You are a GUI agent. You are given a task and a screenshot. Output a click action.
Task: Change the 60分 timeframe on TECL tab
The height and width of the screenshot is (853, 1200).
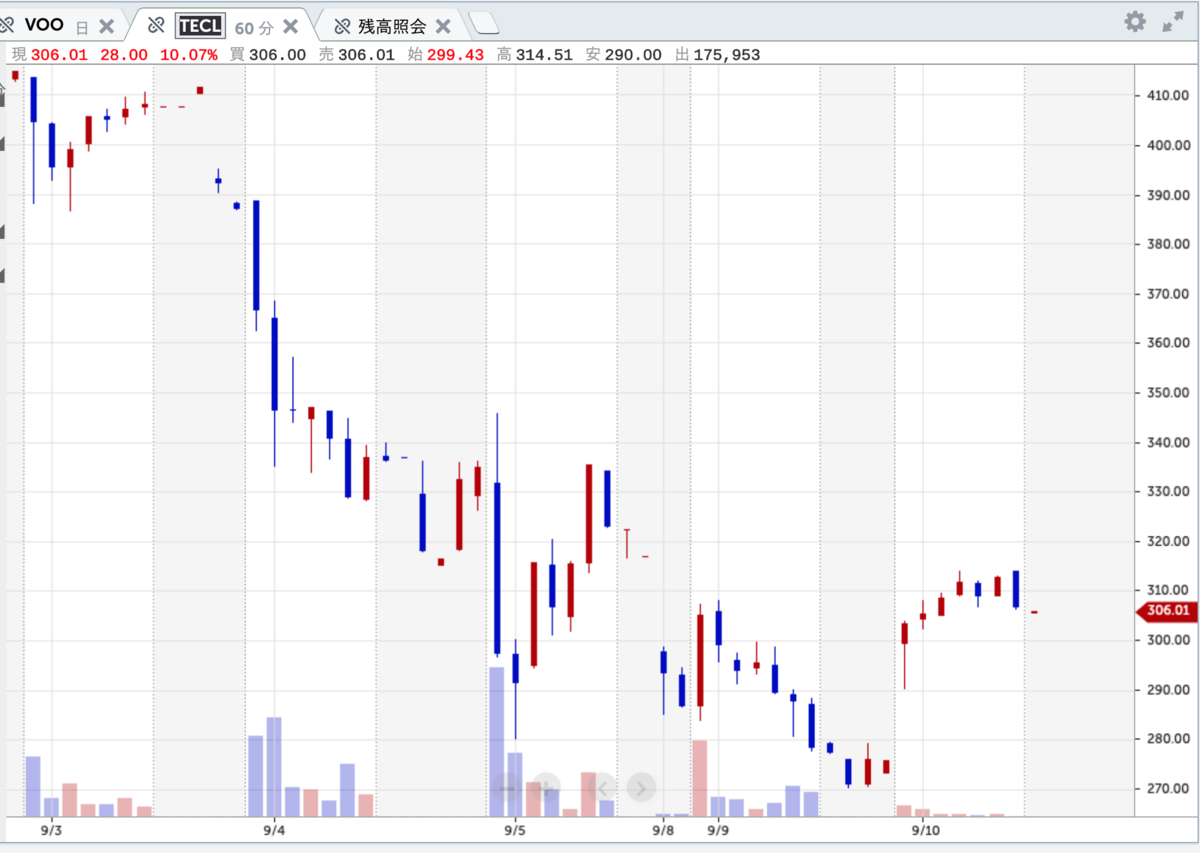pos(254,26)
